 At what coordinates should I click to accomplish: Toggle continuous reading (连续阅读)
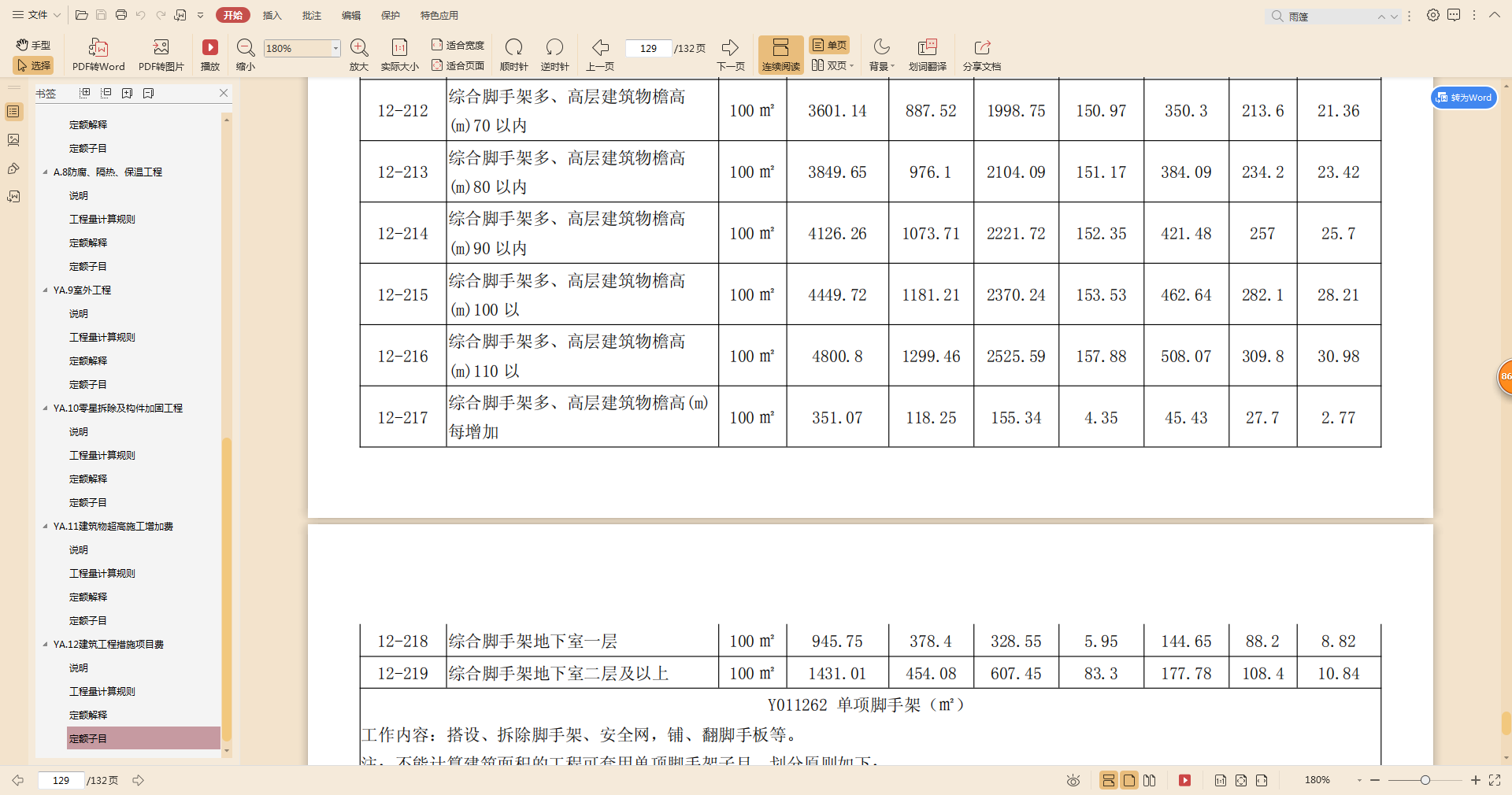click(x=780, y=54)
